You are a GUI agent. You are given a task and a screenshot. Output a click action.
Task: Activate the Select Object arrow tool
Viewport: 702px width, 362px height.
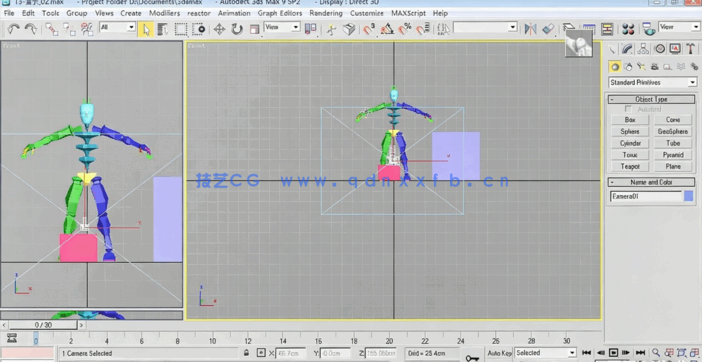146,29
